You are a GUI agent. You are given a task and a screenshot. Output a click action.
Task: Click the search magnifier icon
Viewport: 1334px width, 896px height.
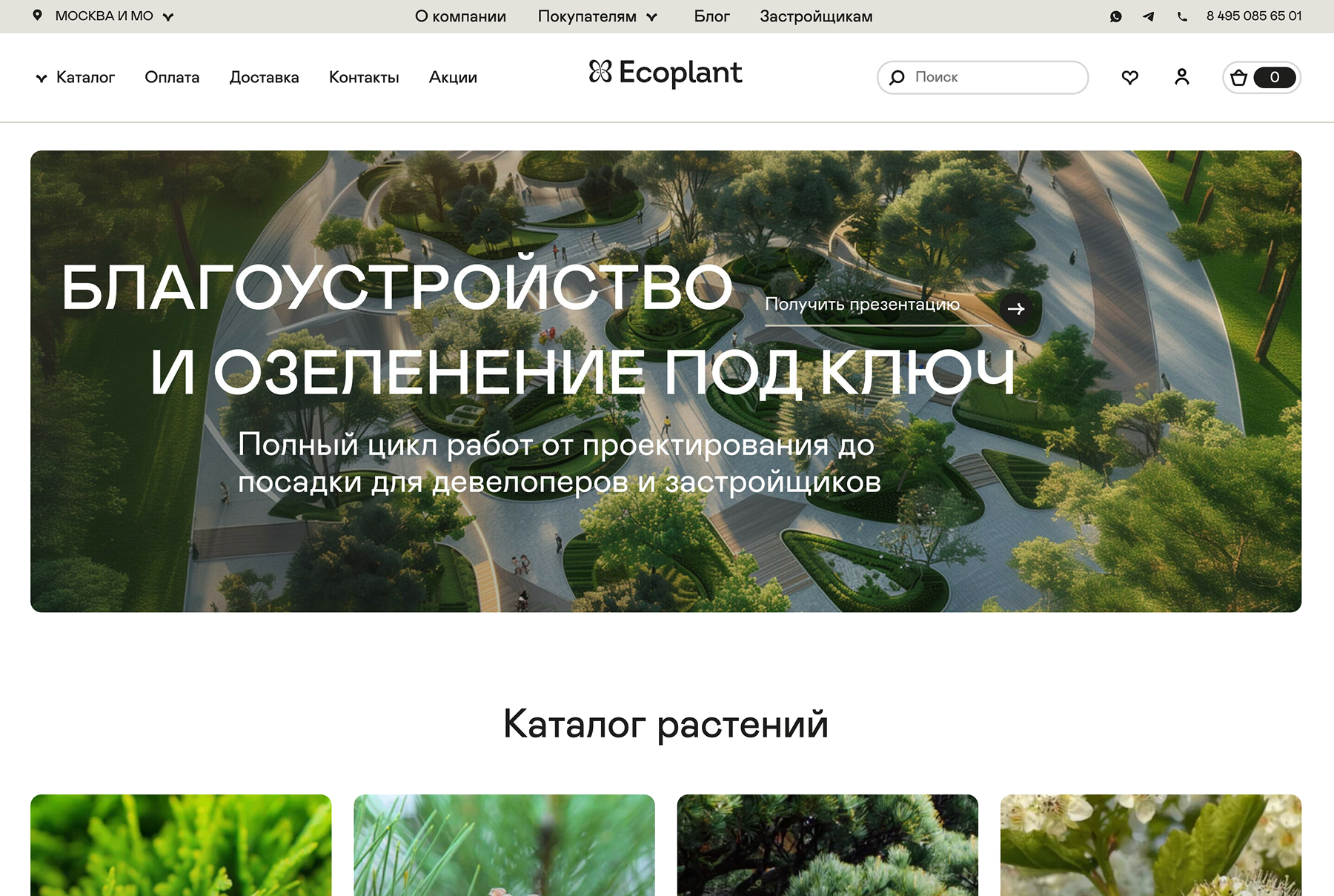pyautogui.click(x=897, y=77)
